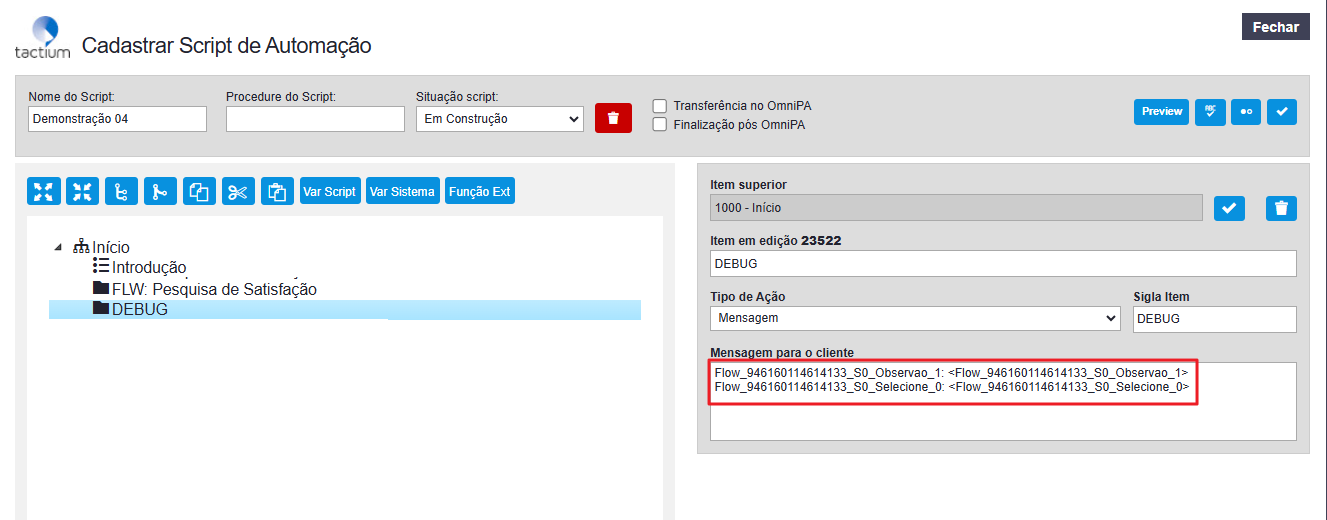Collapse the Início tree node
The image size is (1327, 520).
(59, 247)
